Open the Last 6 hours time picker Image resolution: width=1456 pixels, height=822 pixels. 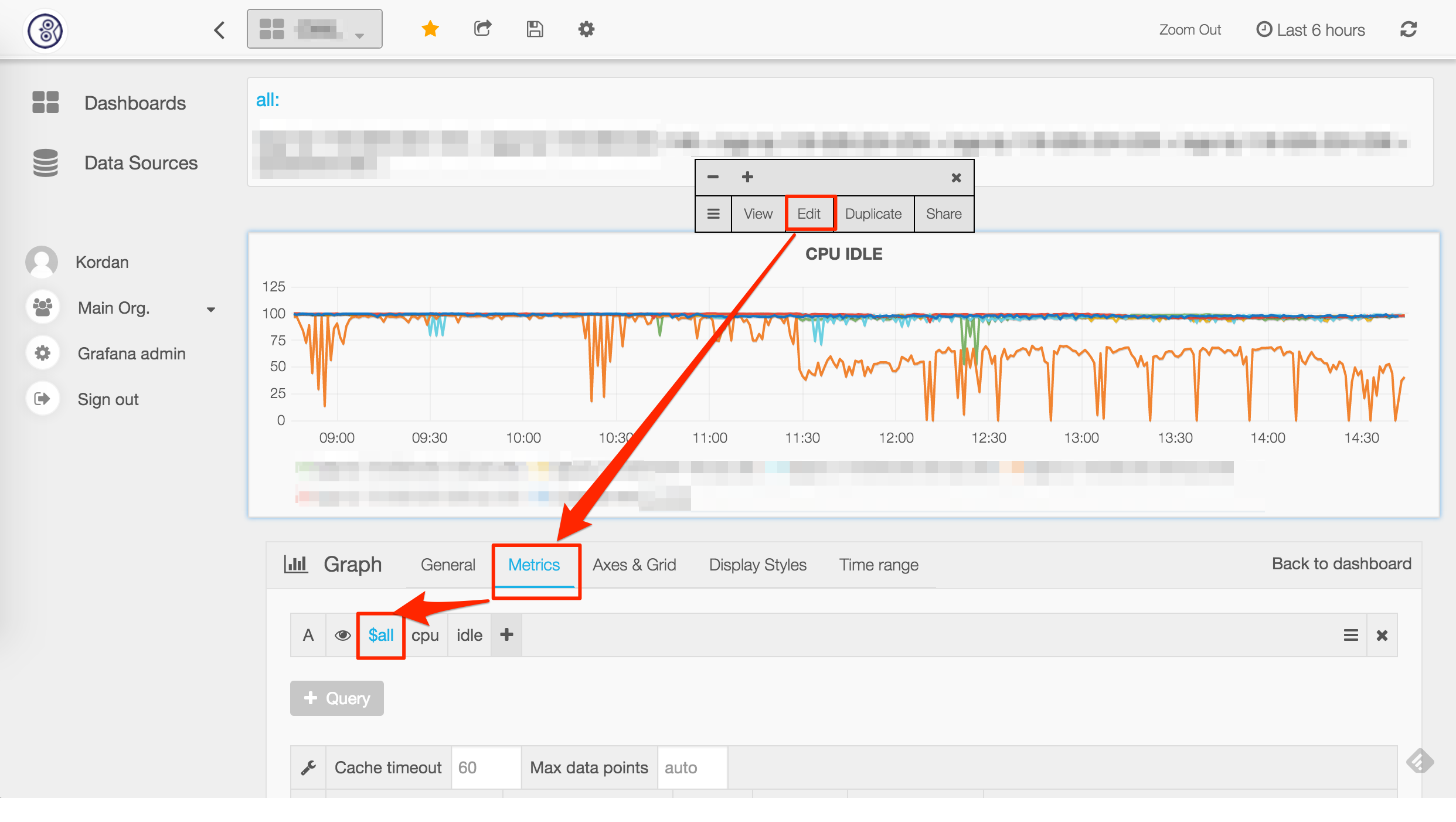point(1311,30)
